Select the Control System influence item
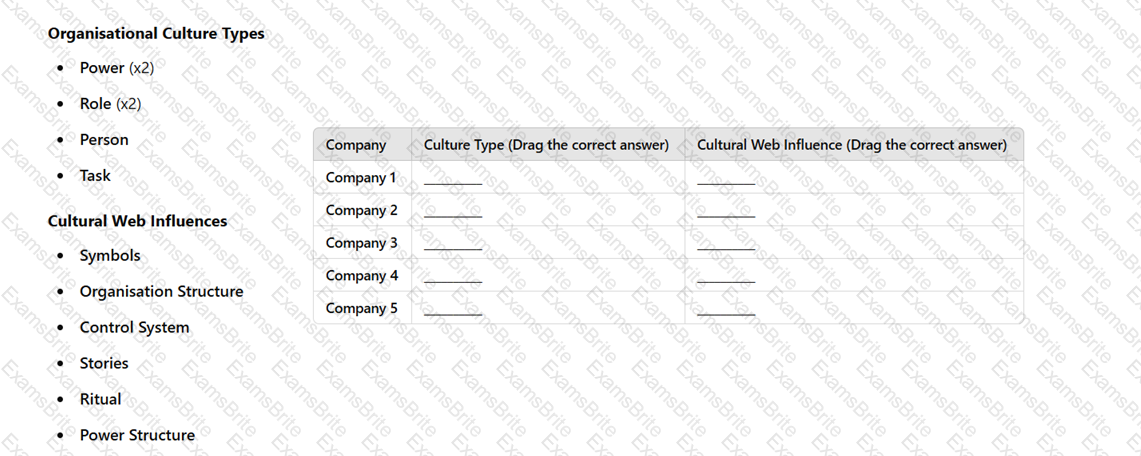Viewport: 1141px width, 456px height. pos(135,328)
